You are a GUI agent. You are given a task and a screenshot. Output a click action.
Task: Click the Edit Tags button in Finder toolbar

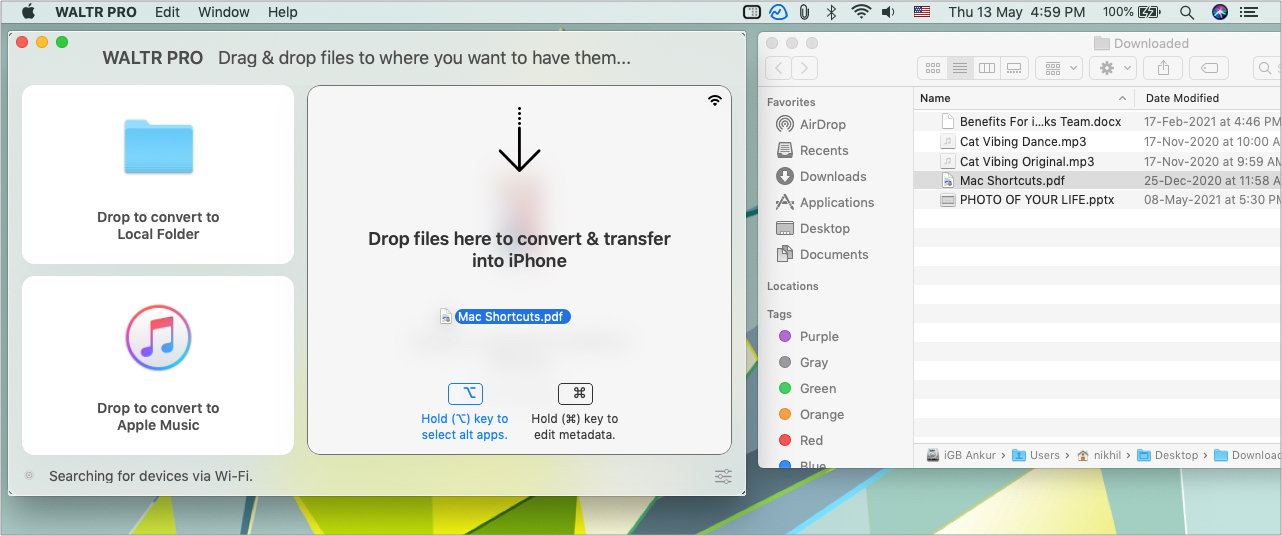point(1209,68)
